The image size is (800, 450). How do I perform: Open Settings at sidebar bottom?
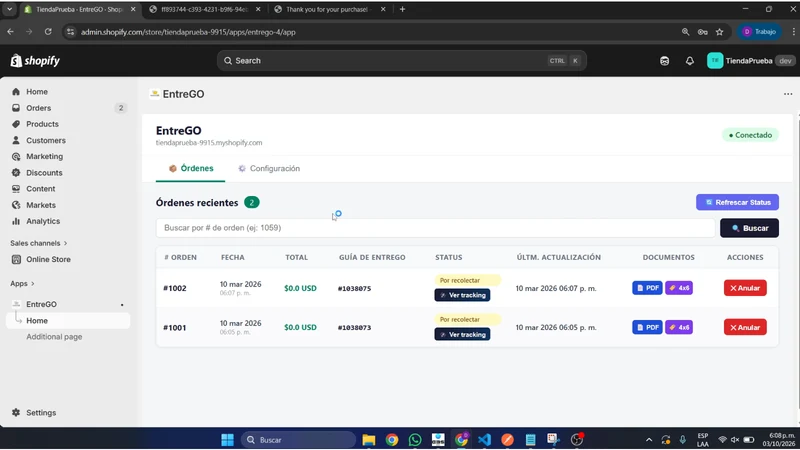(x=41, y=413)
